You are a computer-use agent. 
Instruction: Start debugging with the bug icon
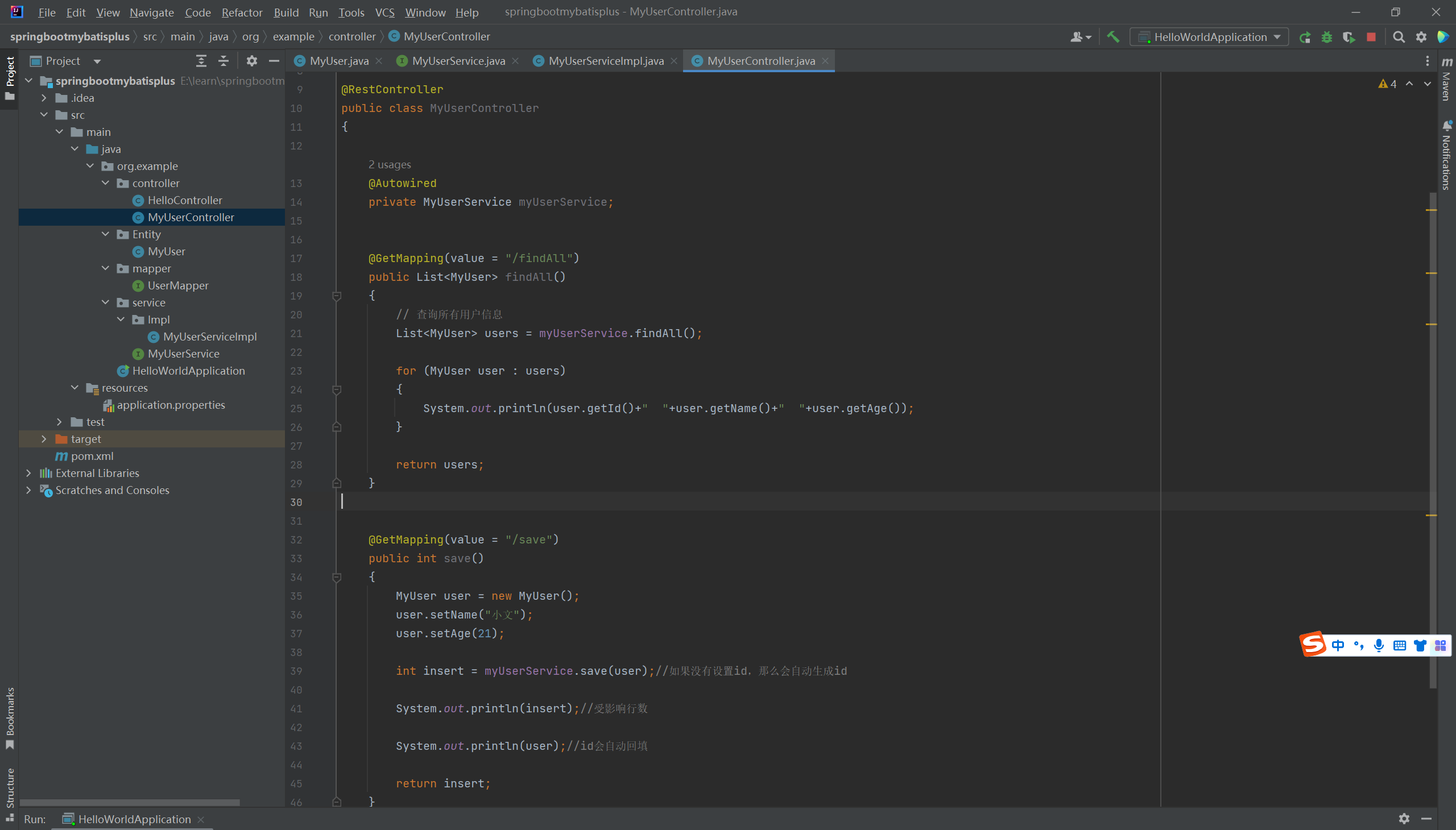pyautogui.click(x=1326, y=38)
